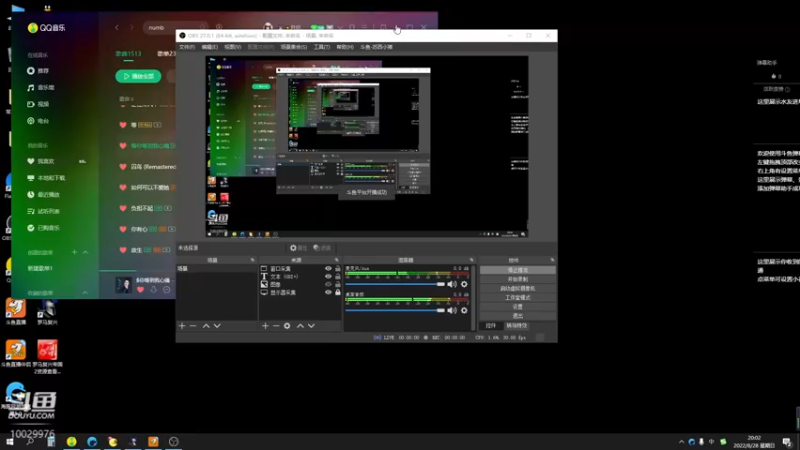The width and height of the screenshot is (800, 450).
Task: Enable 工作室模式 in OBS controls
Action: click(518, 297)
